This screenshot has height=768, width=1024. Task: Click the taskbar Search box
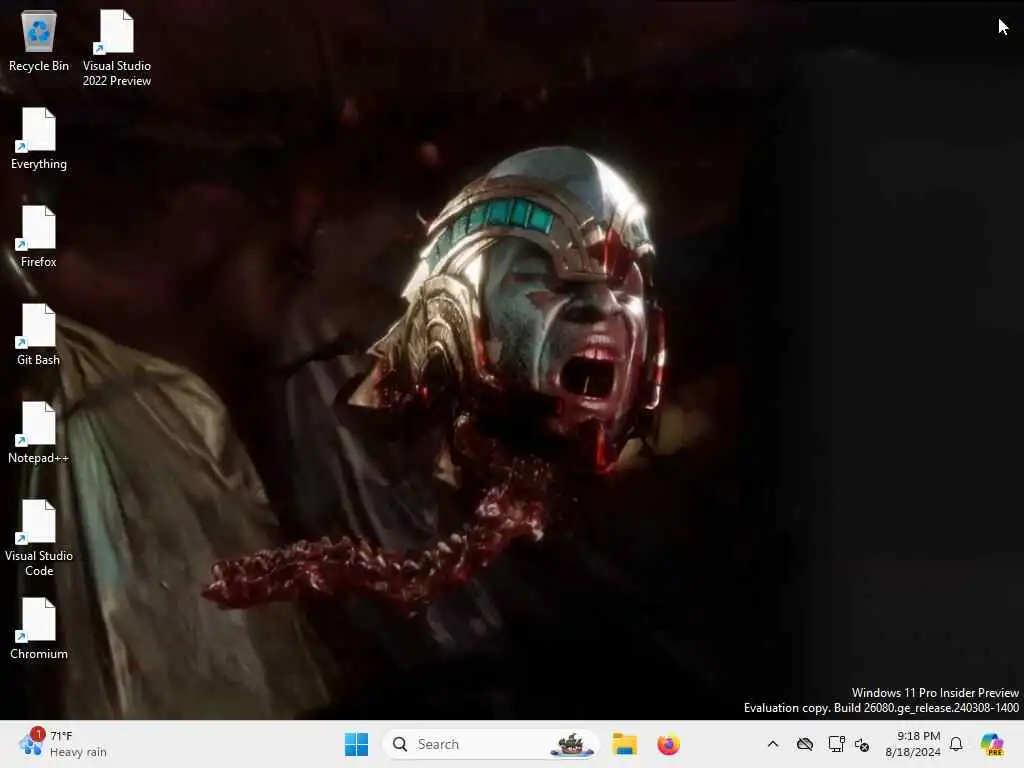coord(490,744)
